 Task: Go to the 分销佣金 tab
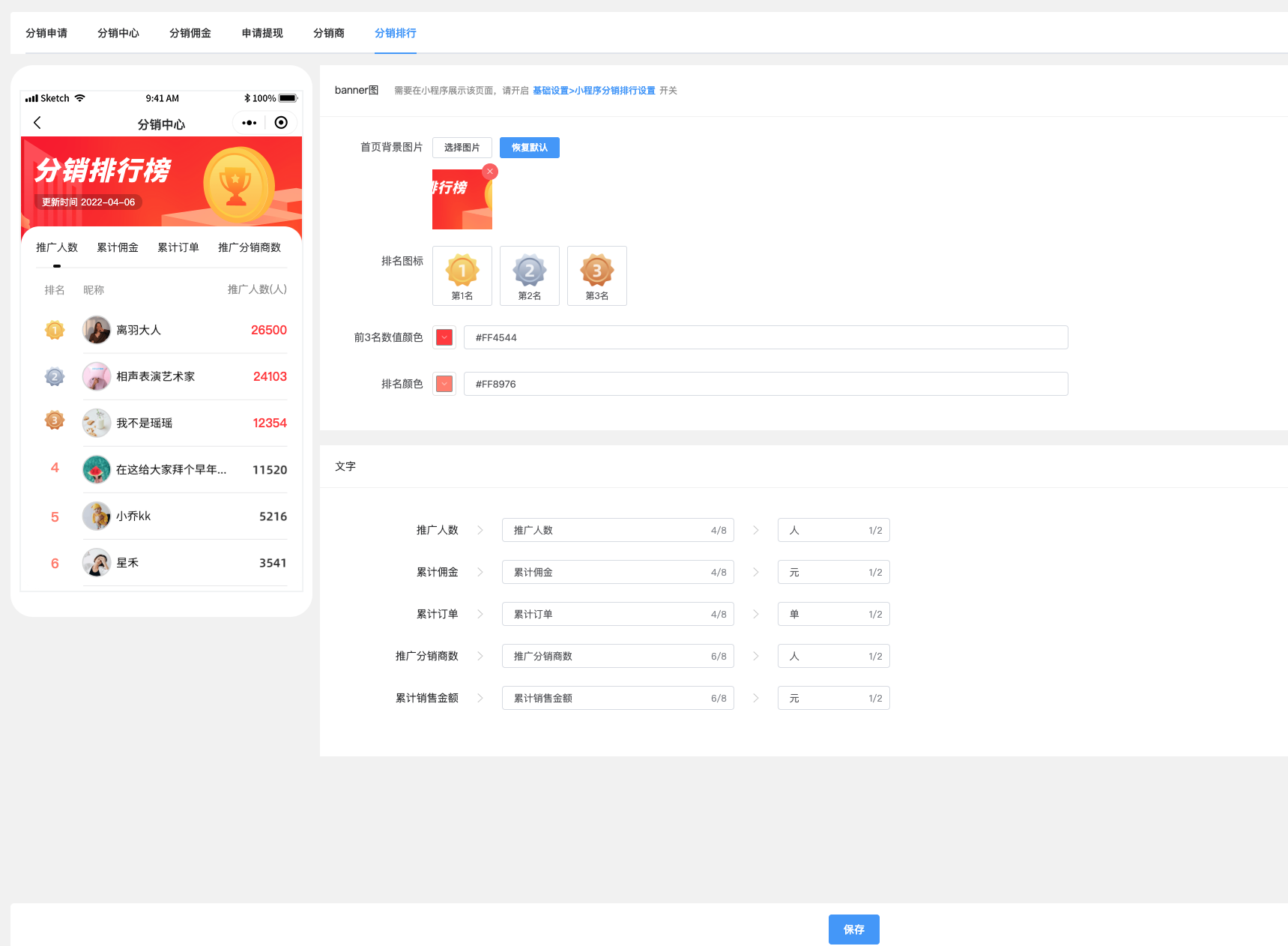pos(190,33)
